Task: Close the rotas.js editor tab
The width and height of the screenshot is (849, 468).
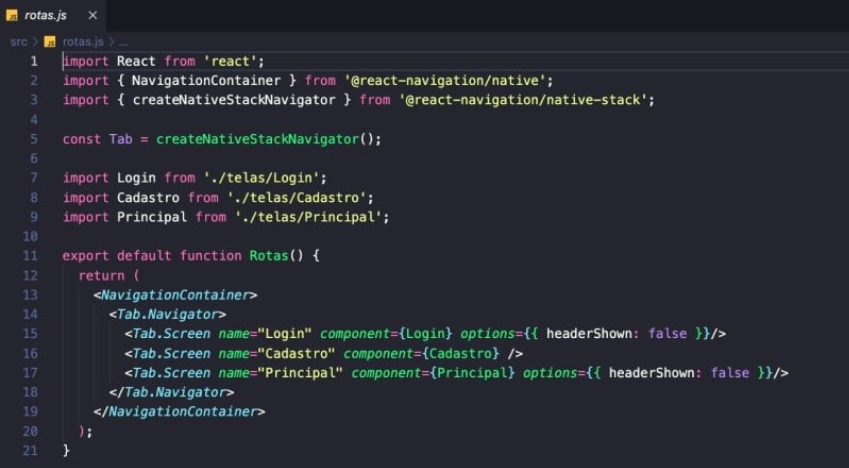Action: click(93, 16)
